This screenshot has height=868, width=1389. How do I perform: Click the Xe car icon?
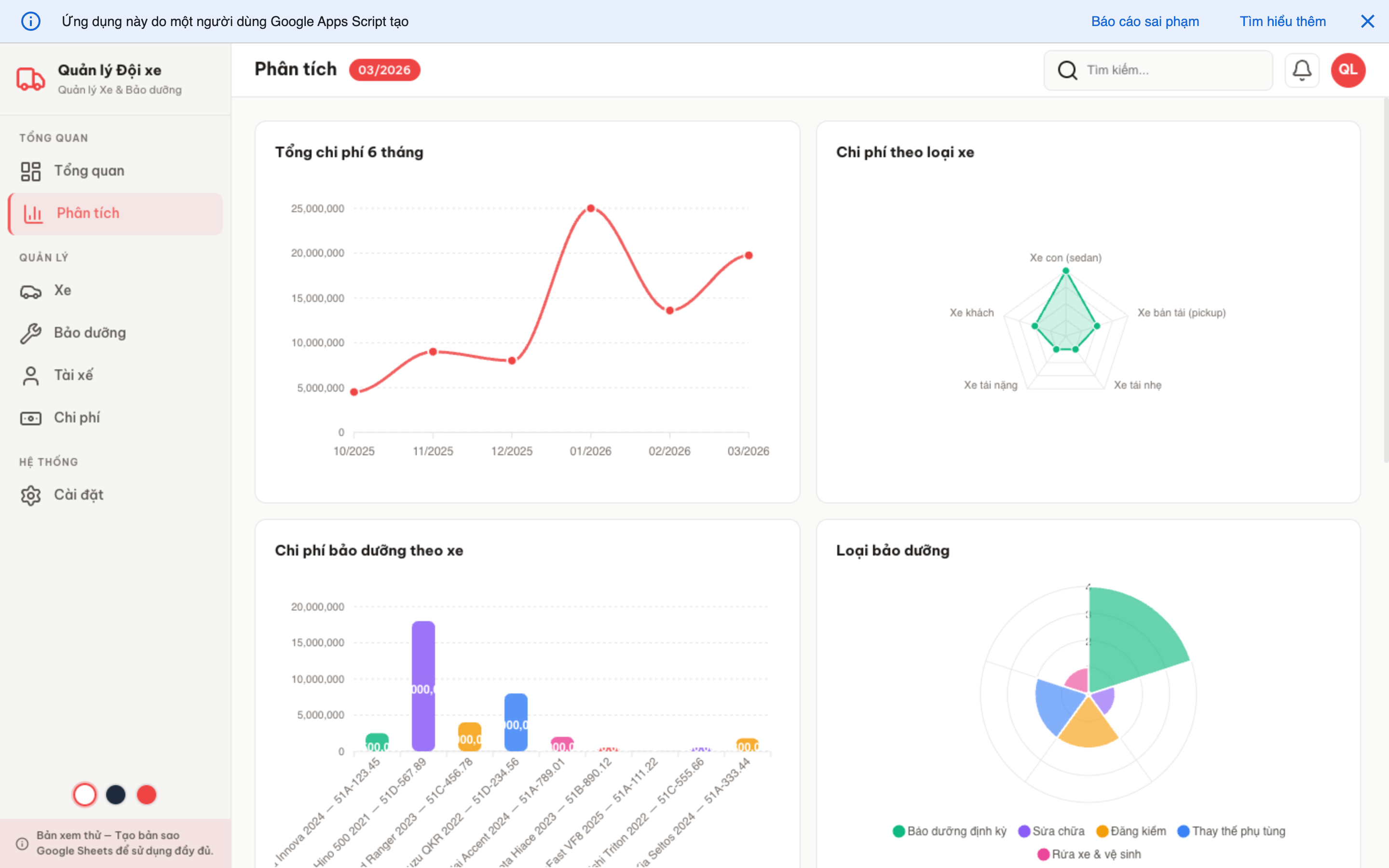tap(30, 291)
